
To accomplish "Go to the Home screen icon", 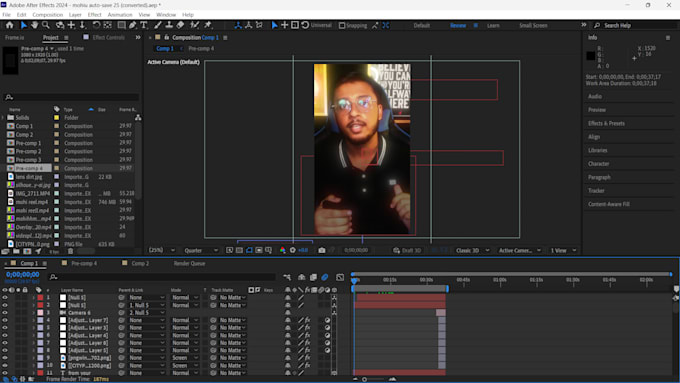I will [x=10, y=26].
